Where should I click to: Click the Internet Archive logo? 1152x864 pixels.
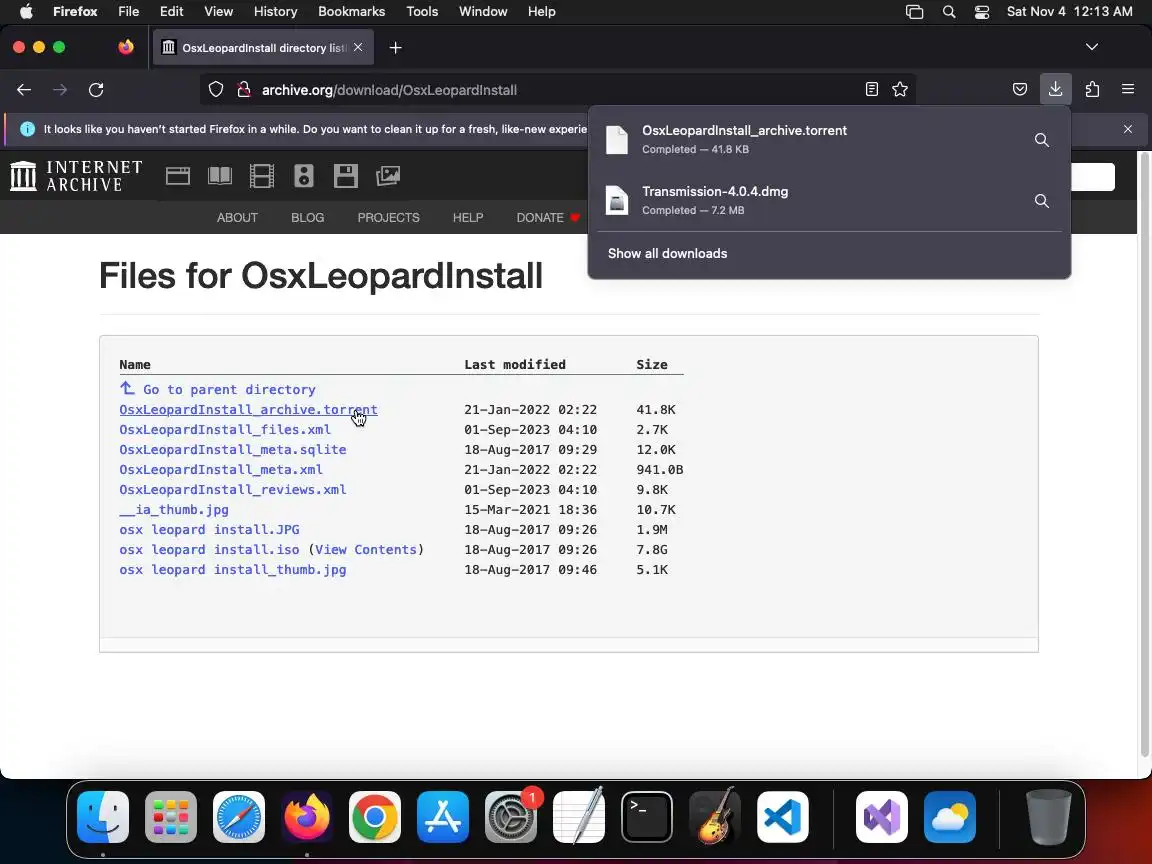(76, 176)
